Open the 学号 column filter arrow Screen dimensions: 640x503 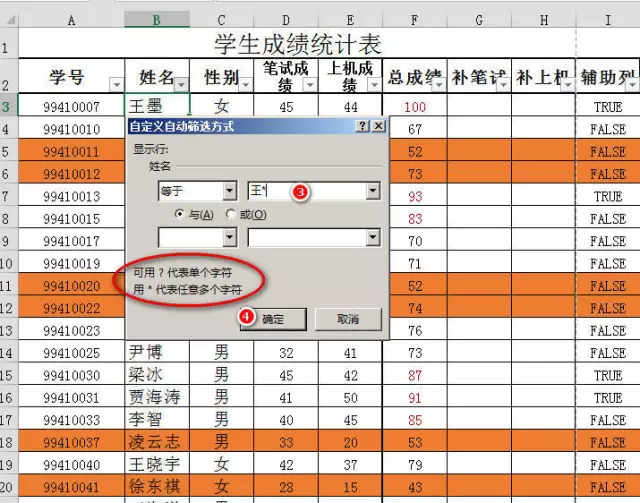116,85
